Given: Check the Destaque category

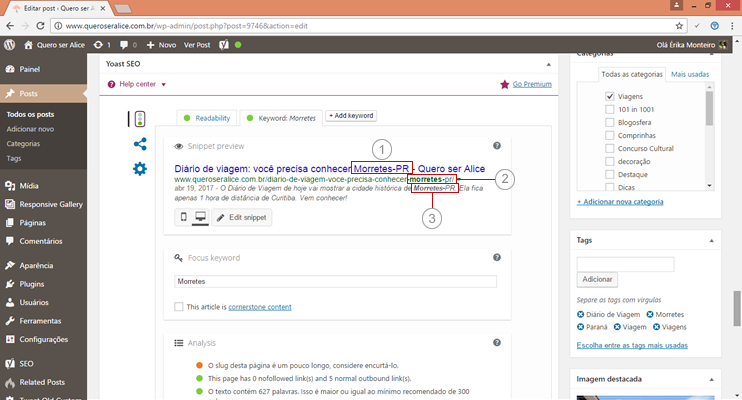Looking at the screenshot, I should 610,174.
